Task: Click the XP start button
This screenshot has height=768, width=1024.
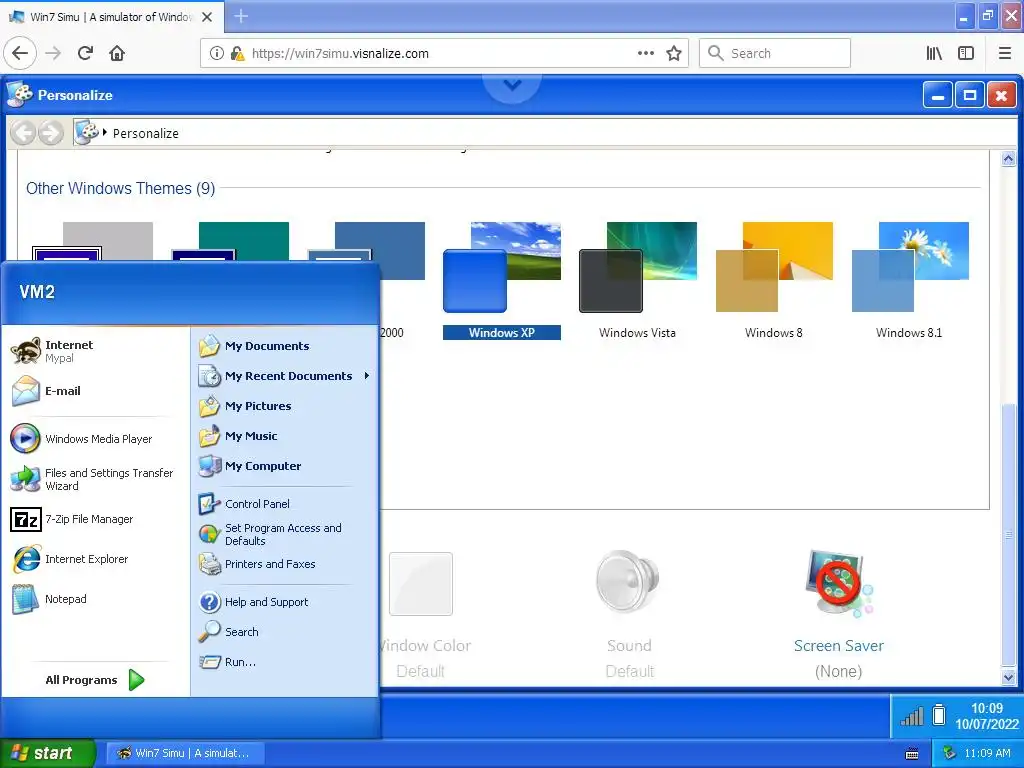Action: coord(48,753)
